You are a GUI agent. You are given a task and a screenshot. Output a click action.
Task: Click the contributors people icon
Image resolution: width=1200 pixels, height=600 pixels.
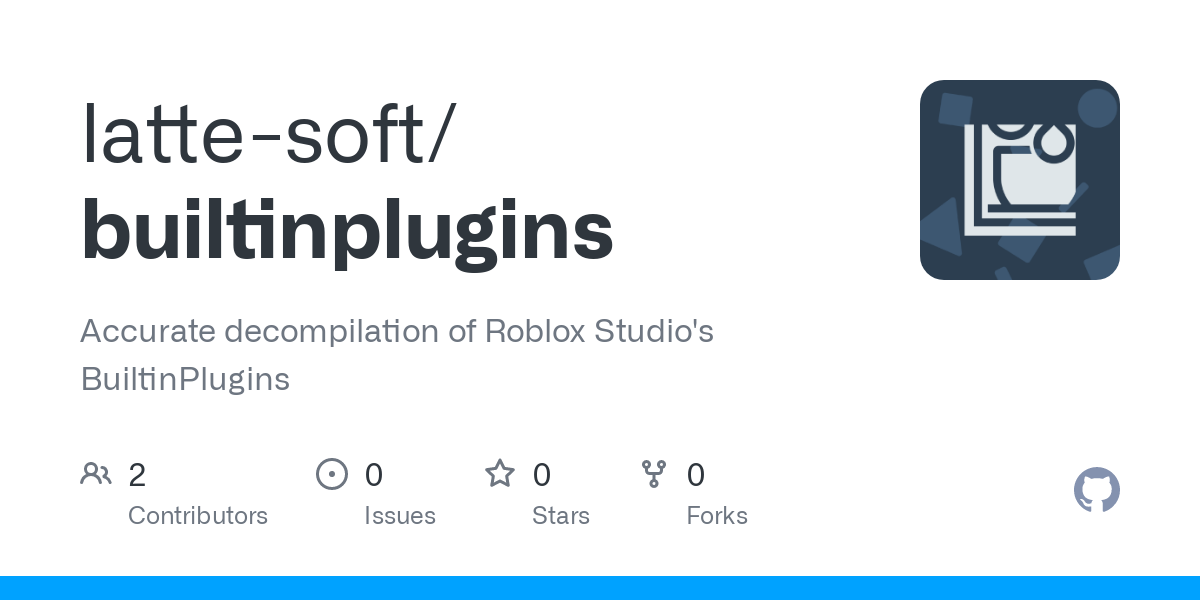(x=96, y=473)
